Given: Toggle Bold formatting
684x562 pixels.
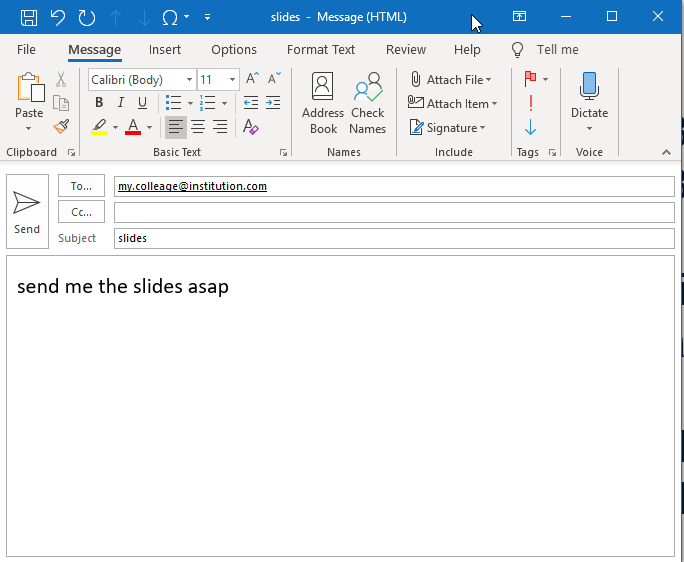Looking at the screenshot, I should 99,103.
